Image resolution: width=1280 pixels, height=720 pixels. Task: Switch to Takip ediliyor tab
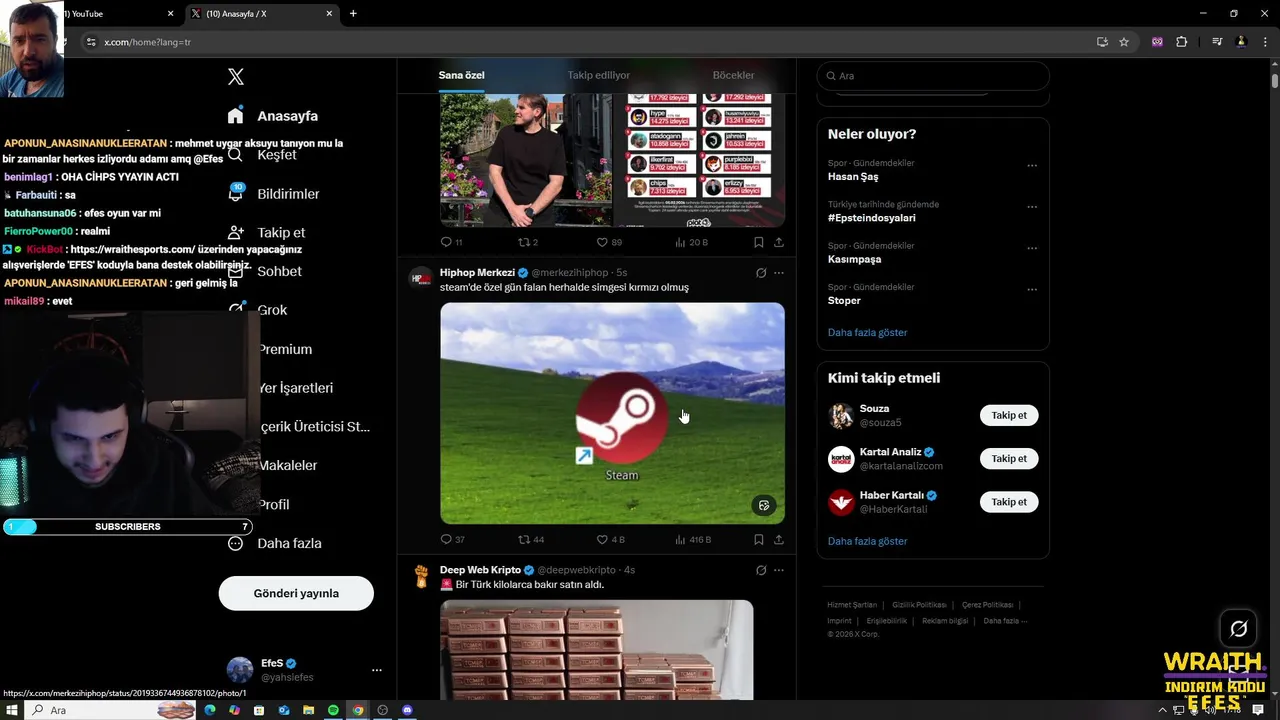598,75
